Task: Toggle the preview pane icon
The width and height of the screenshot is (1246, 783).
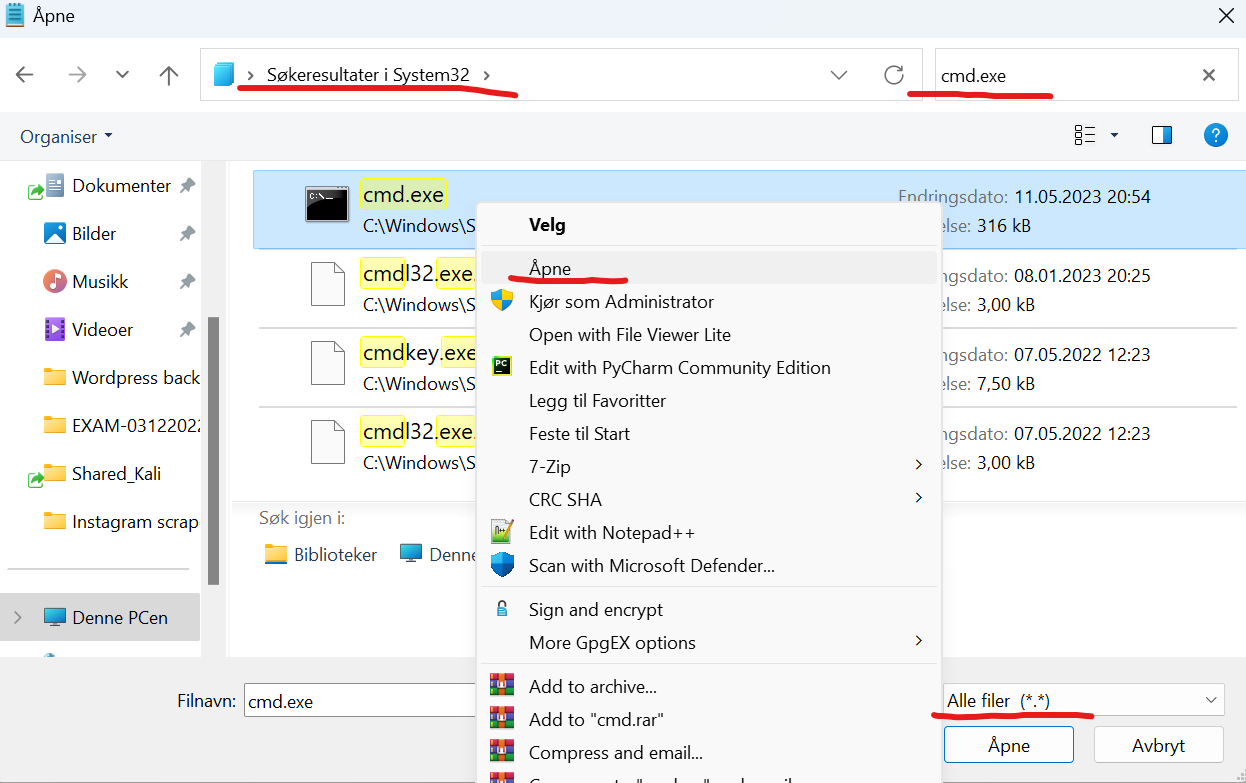Action: (x=1162, y=136)
